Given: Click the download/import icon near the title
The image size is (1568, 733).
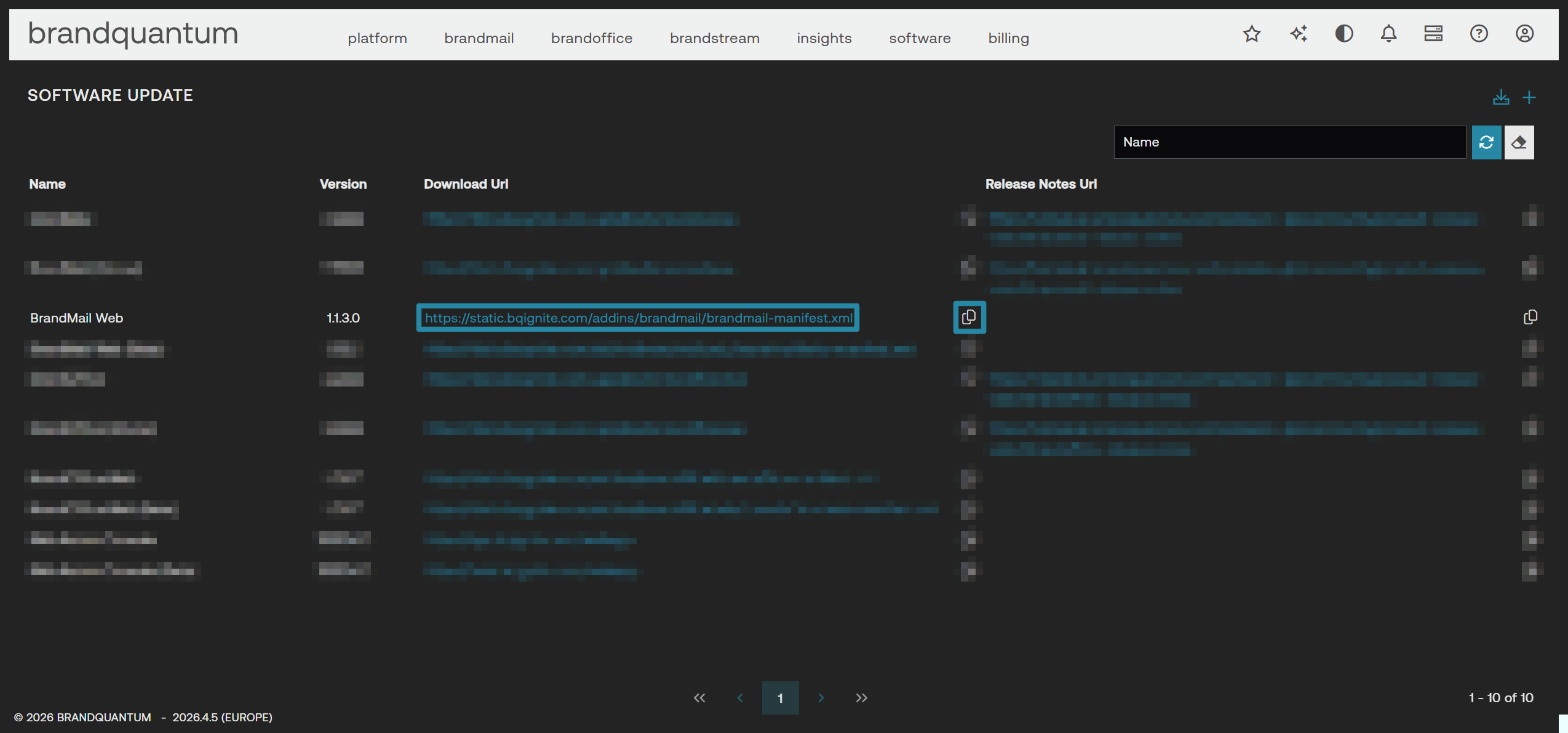Looking at the screenshot, I should click(1501, 97).
